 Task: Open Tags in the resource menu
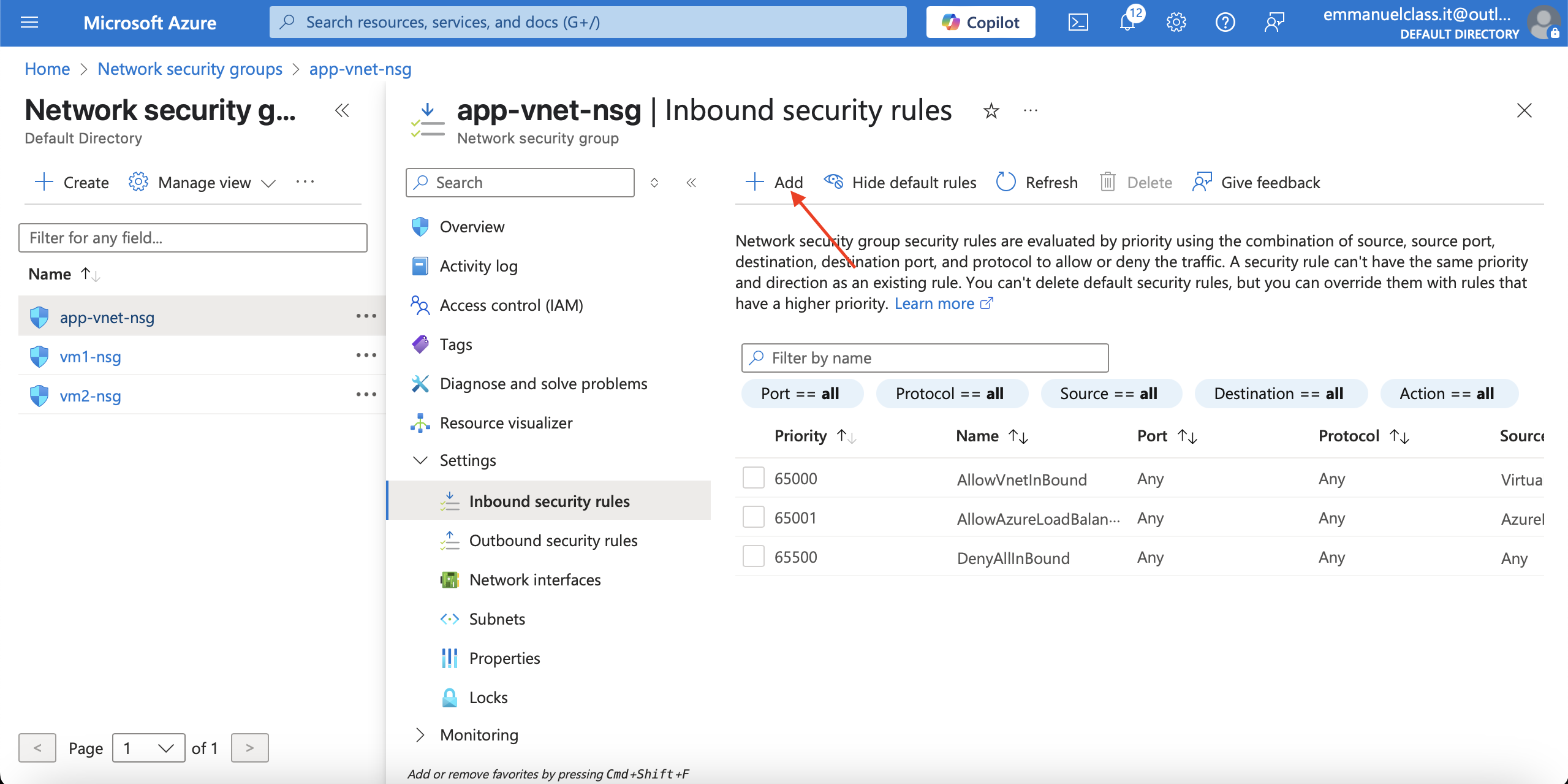click(456, 344)
